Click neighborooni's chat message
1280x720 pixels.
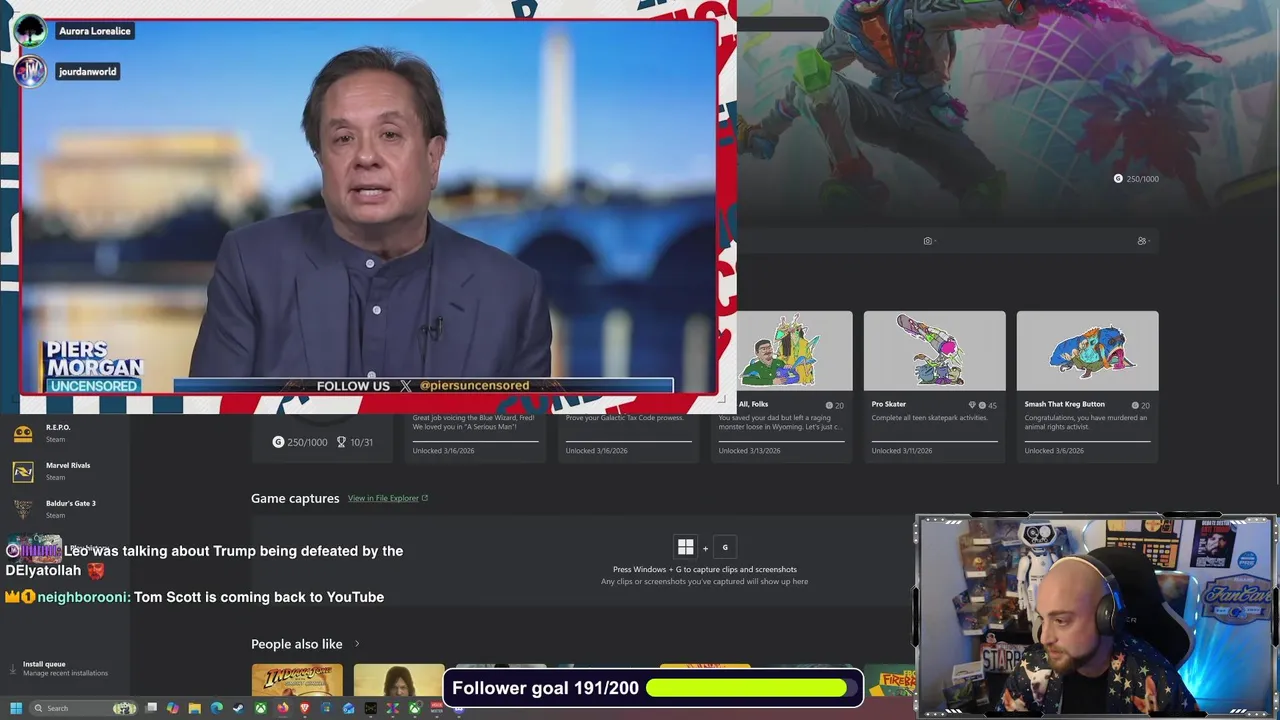[195, 597]
